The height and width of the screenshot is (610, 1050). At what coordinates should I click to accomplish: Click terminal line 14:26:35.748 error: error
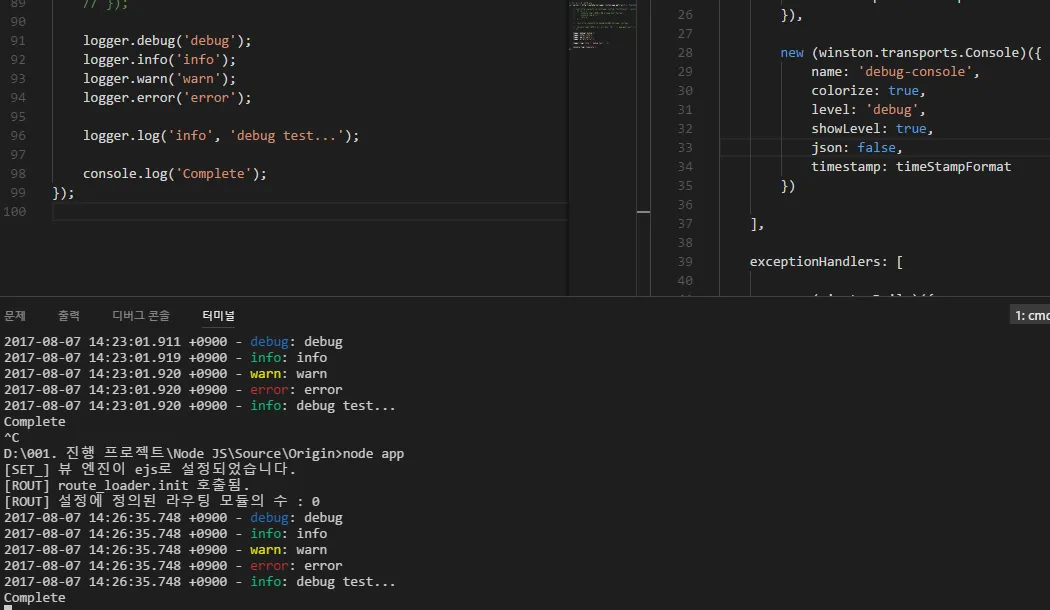click(173, 566)
